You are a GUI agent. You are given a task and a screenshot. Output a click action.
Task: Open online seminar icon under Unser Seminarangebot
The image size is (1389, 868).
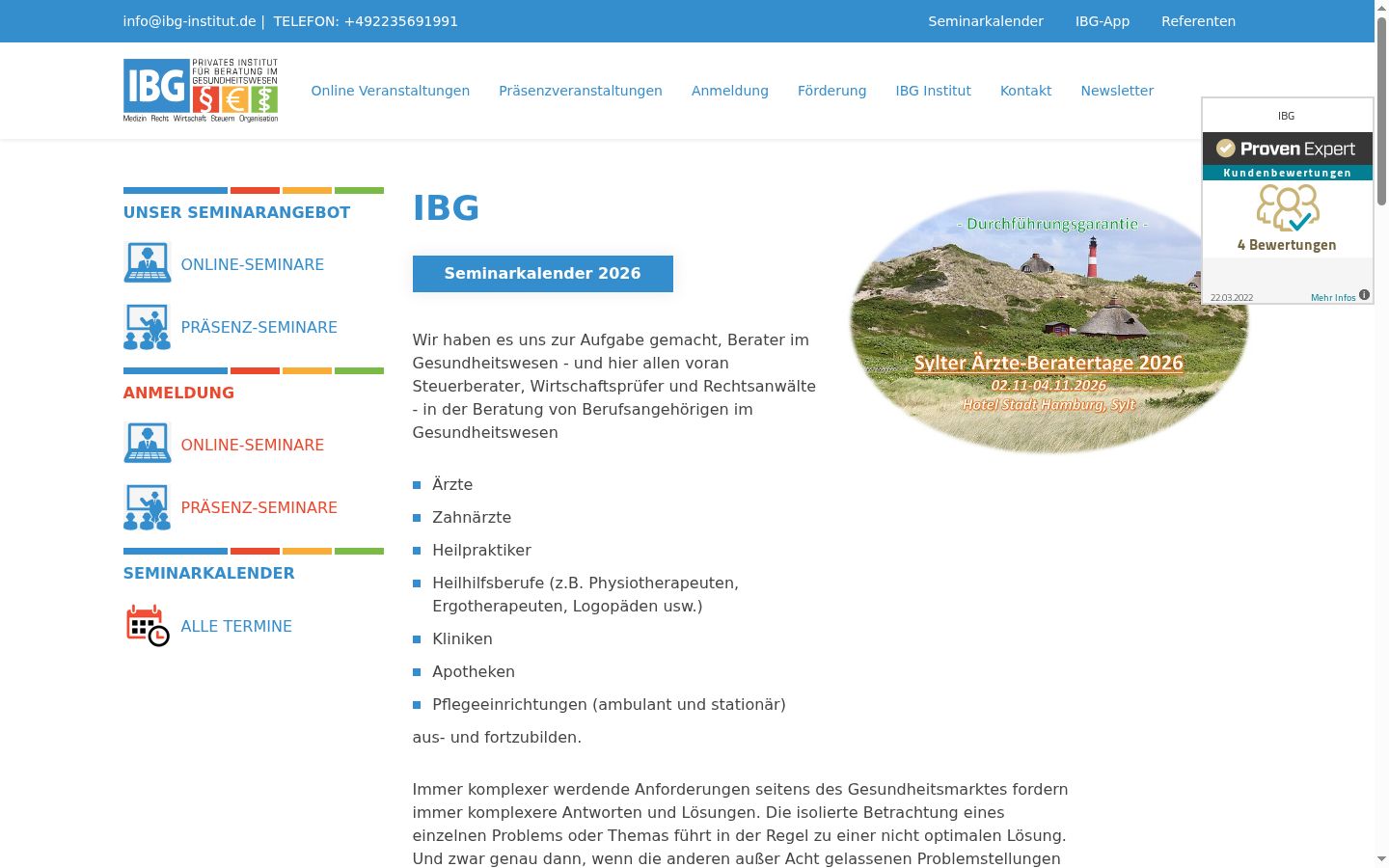pyautogui.click(x=148, y=263)
